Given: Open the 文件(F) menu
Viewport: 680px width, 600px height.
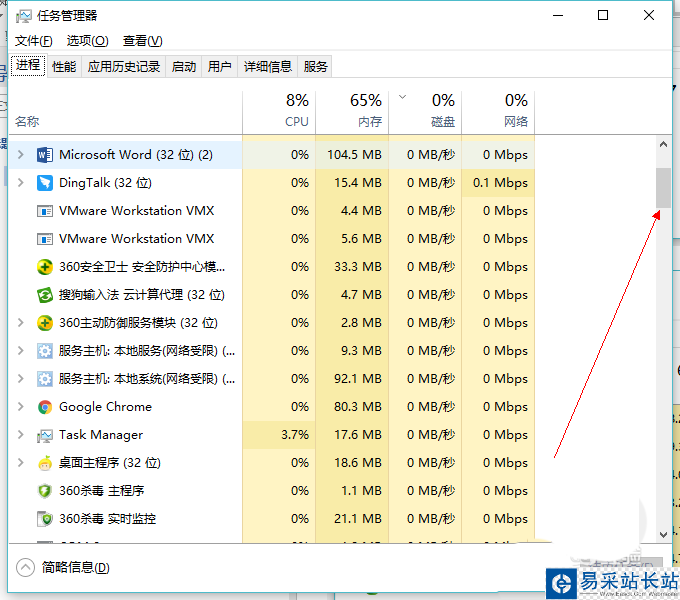Looking at the screenshot, I should click(x=33, y=41).
